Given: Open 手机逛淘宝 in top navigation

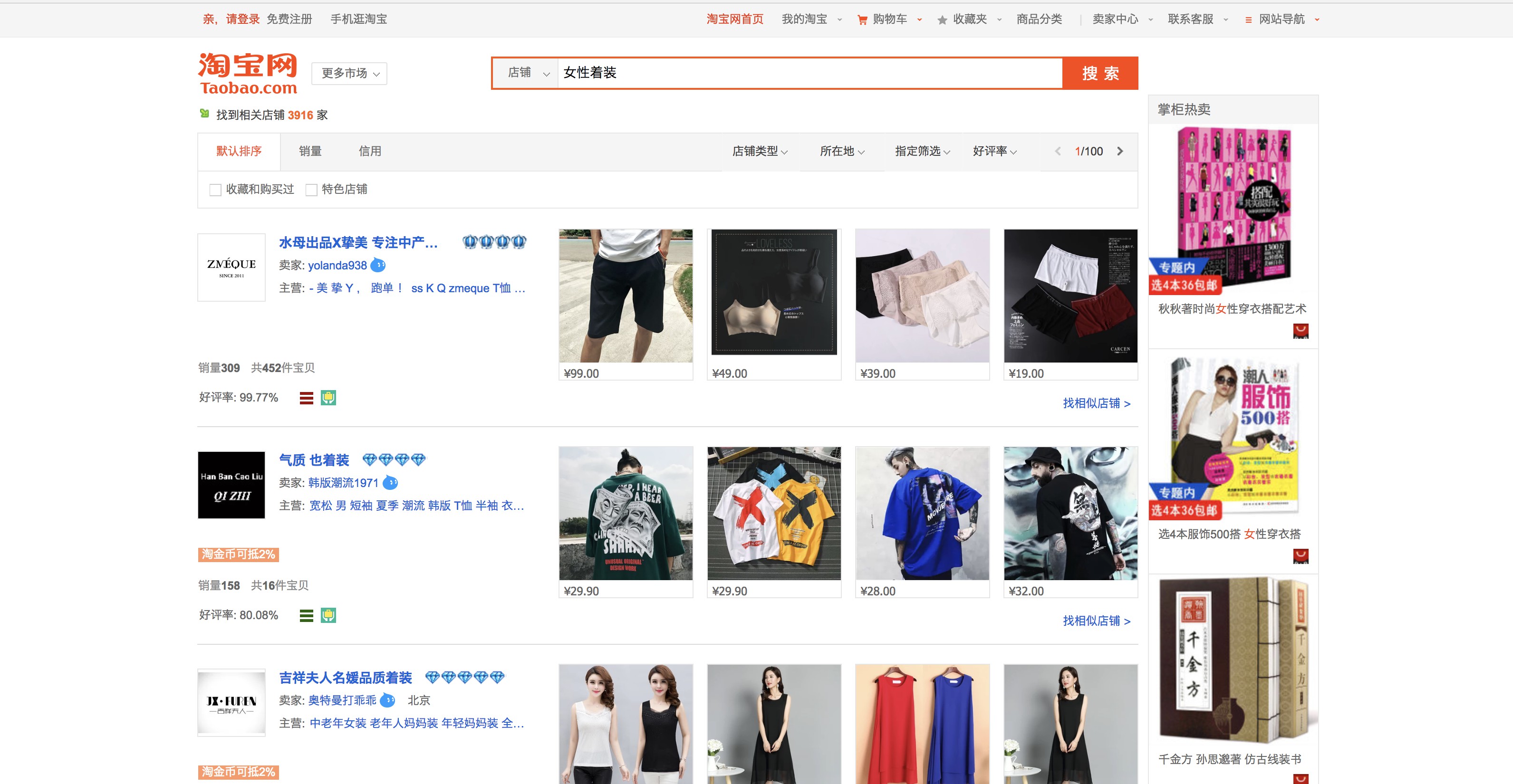Looking at the screenshot, I should (x=358, y=19).
